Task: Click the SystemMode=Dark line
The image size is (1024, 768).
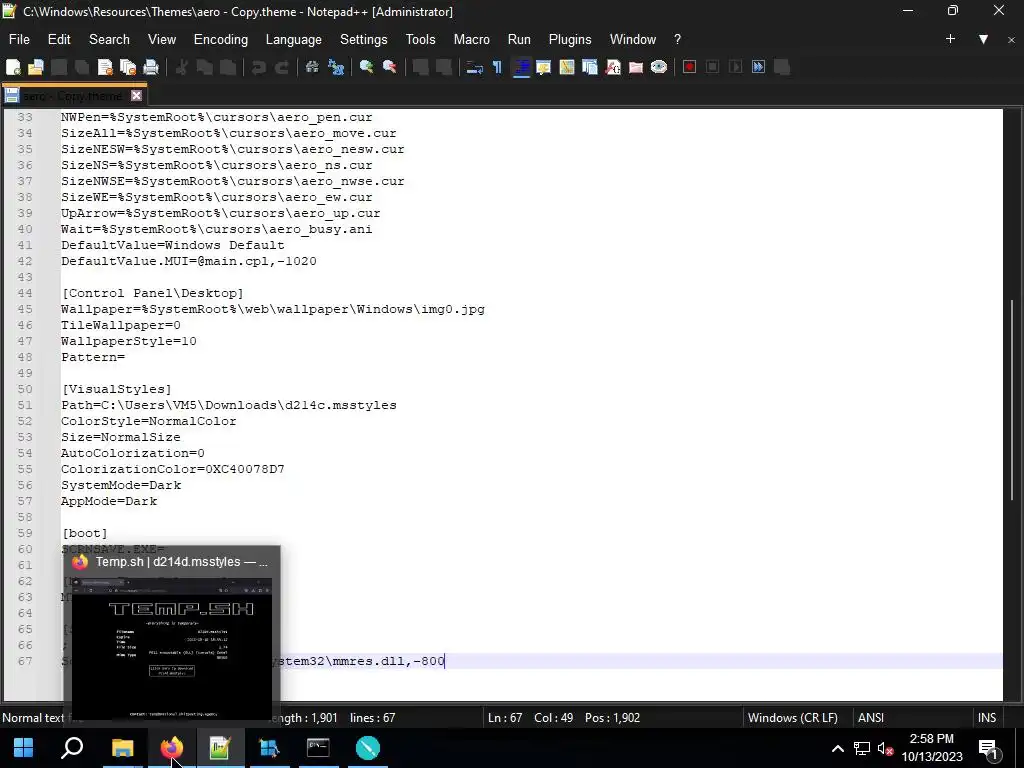Action: pyautogui.click(x=121, y=485)
